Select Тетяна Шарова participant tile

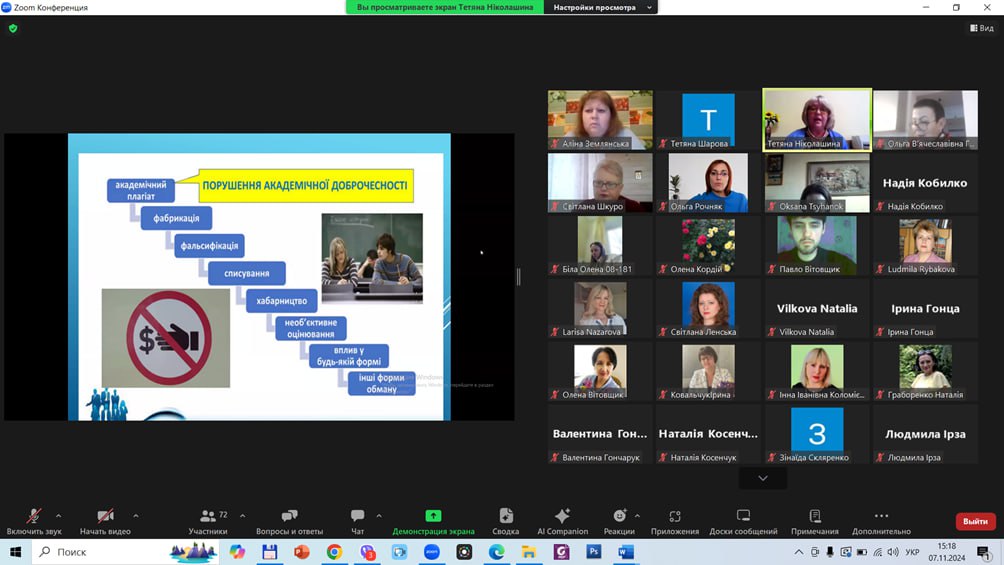tap(708, 120)
